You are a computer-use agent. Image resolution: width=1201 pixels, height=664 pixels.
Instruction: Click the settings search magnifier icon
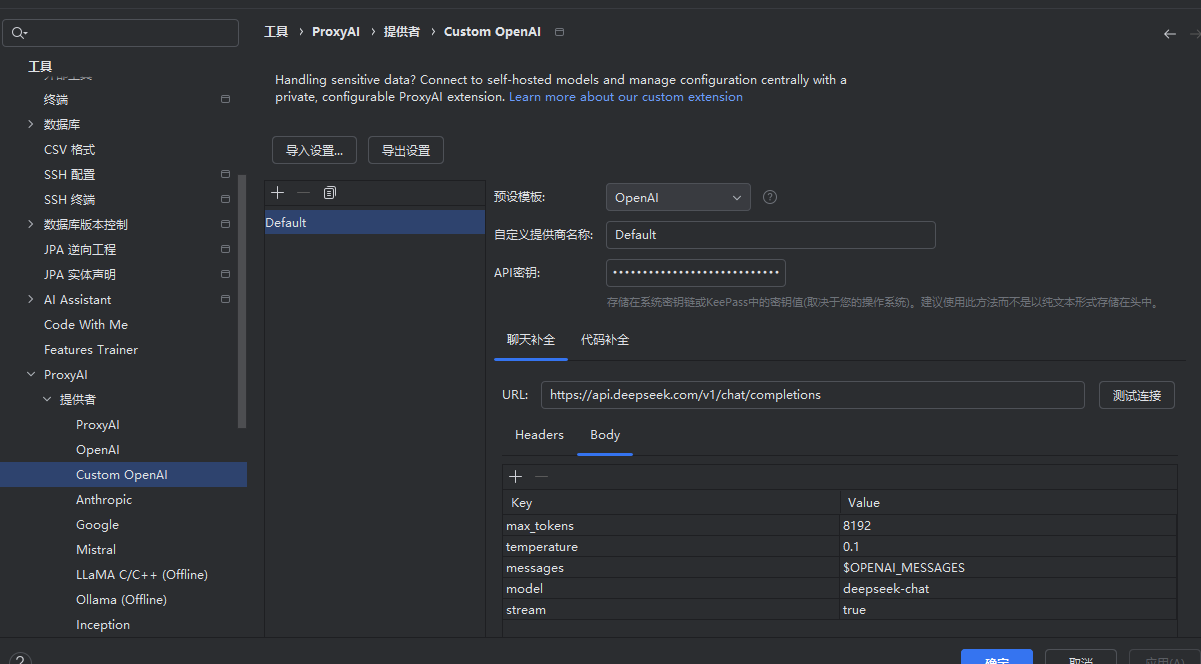[x=19, y=33]
